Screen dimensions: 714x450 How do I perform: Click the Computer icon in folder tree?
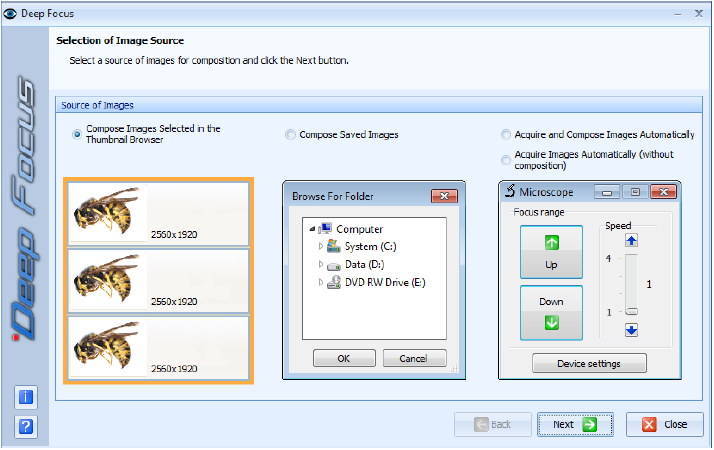tap(326, 229)
